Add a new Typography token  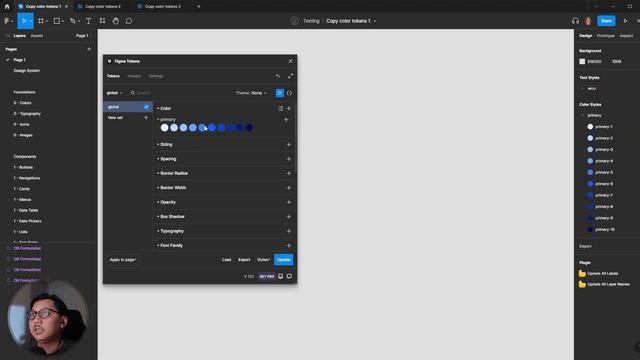click(x=289, y=231)
